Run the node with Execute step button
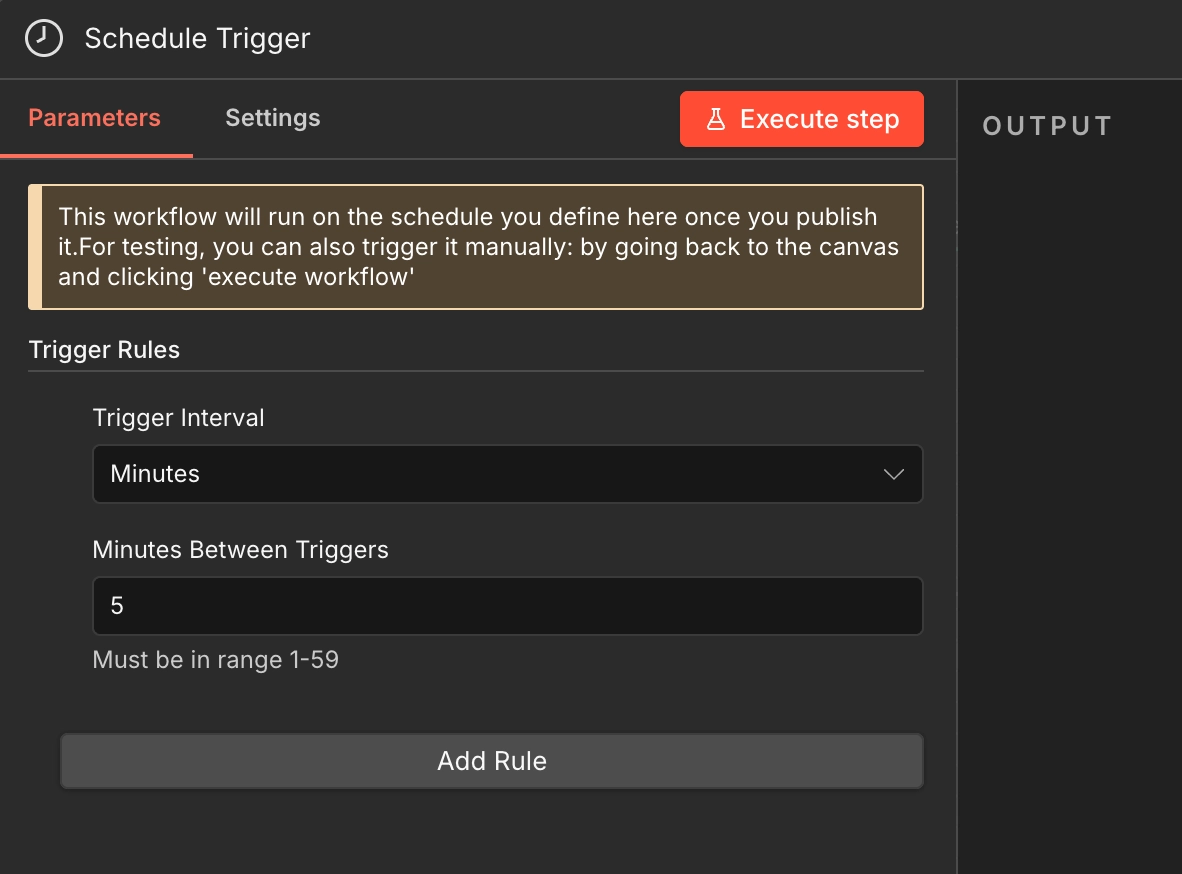Viewport: 1182px width, 874px height. [x=801, y=119]
